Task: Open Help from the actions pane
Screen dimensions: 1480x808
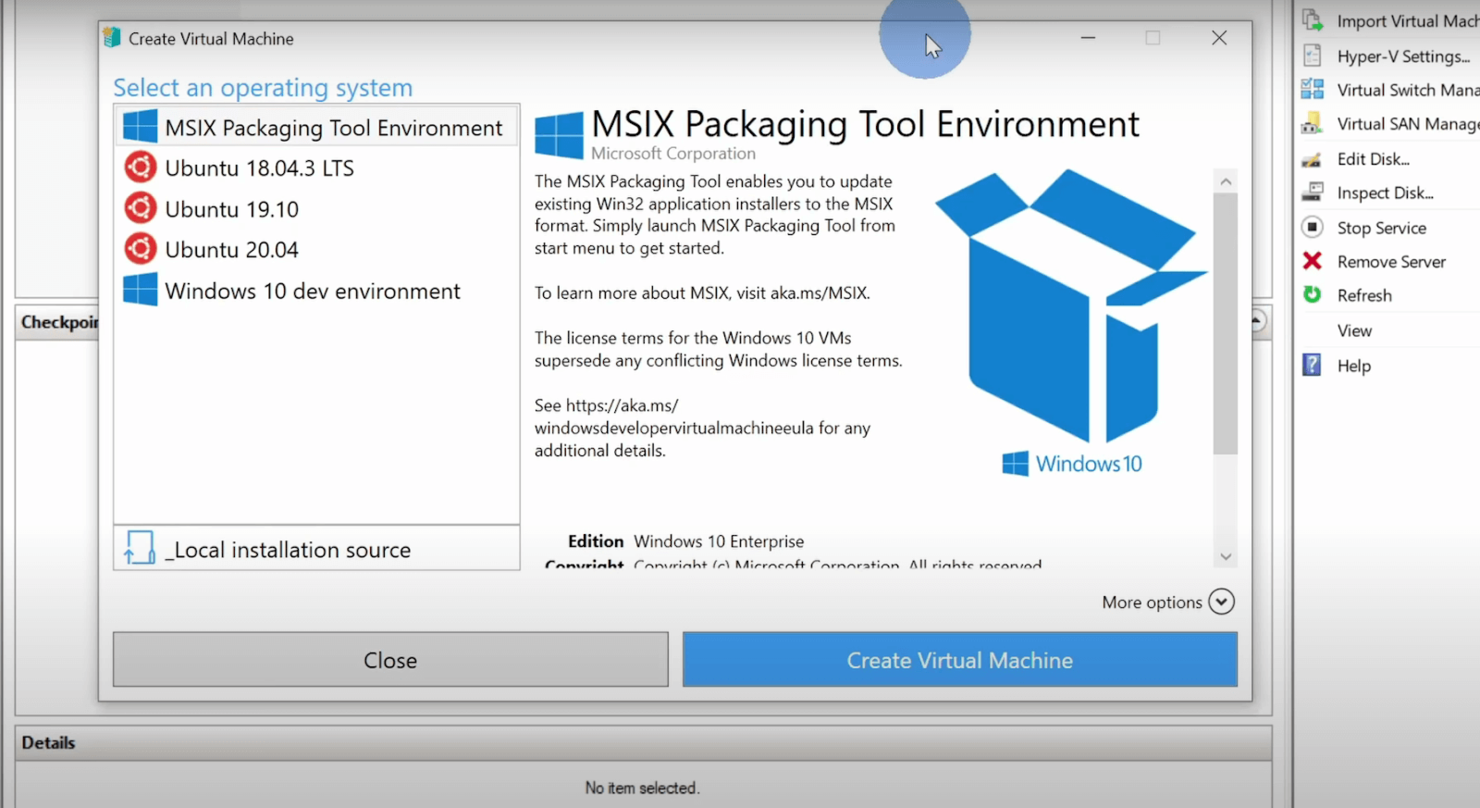Action: tap(1352, 365)
